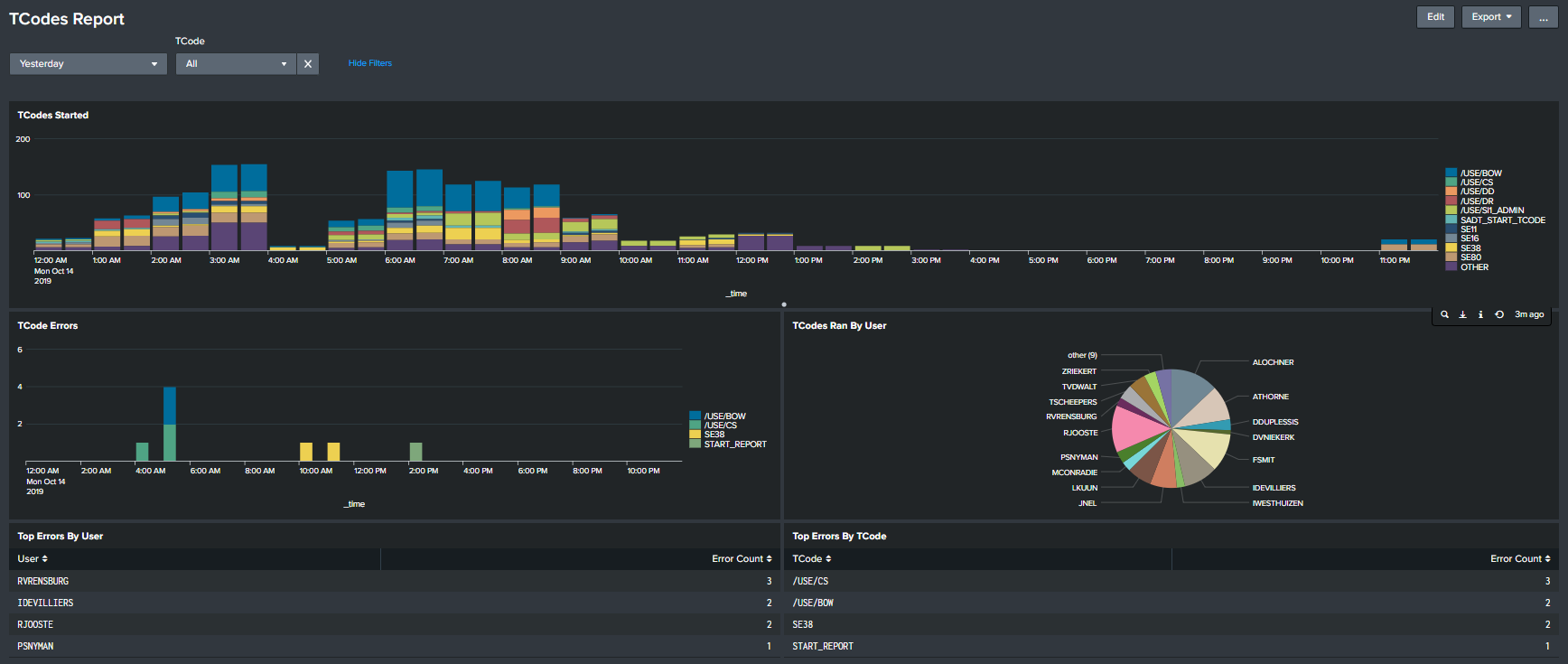Image resolution: width=1568 pixels, height=664 pixels.
Task: Click the LKUUN pie label
Action: pyautogui.click(x=1085, y=488)
